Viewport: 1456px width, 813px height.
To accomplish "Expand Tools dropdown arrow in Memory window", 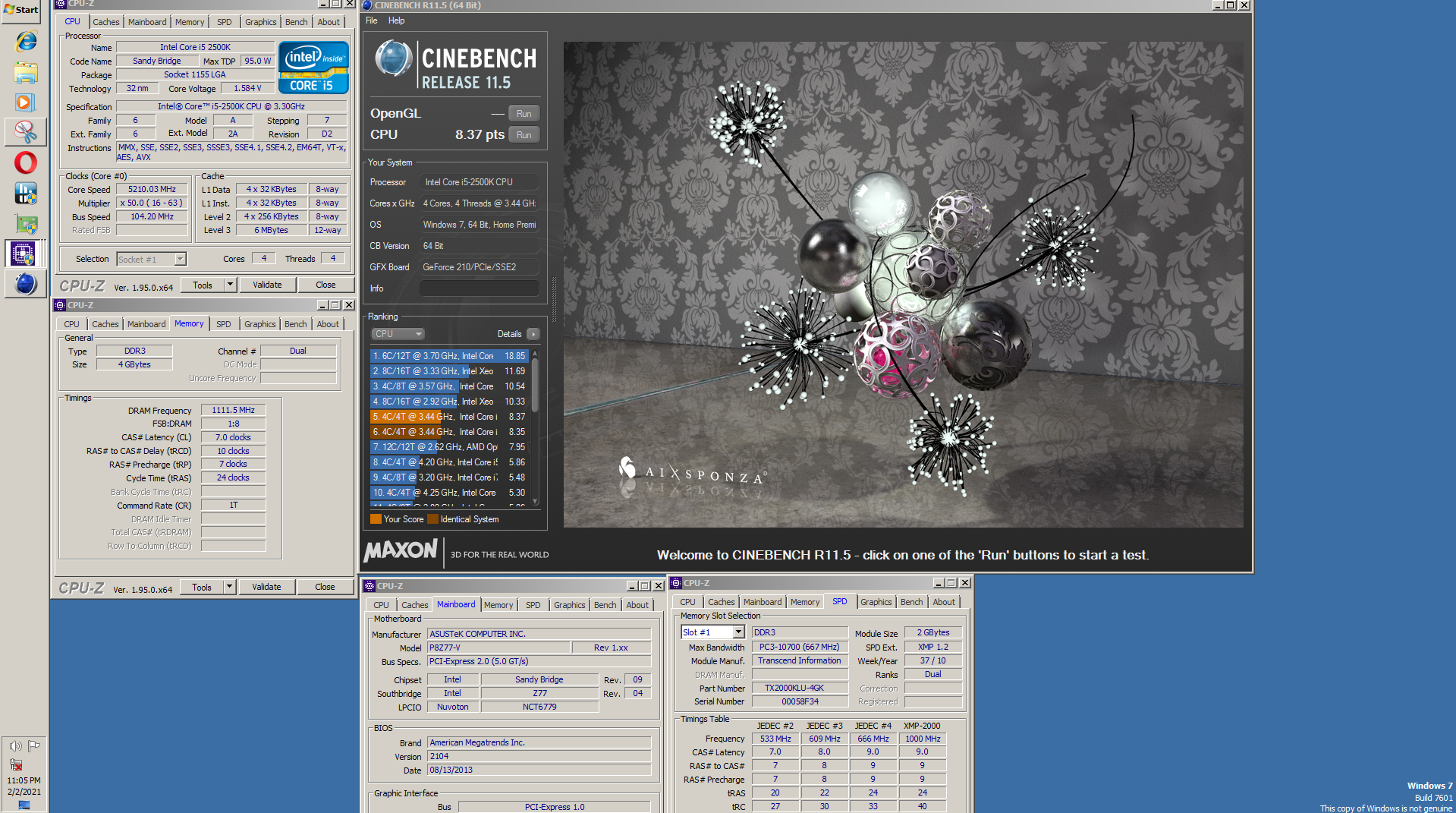I will 230,587.
